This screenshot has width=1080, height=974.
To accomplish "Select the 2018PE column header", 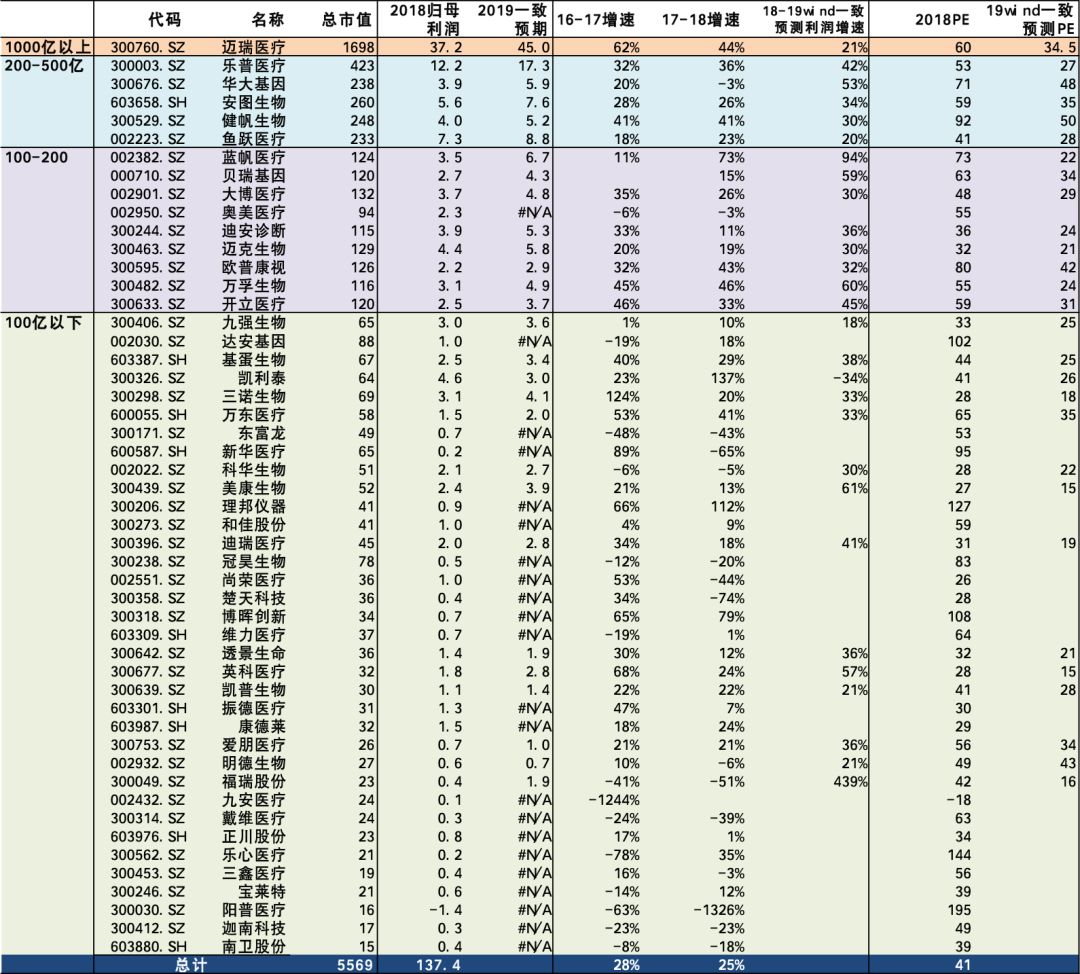I will (x=942, y=19).
